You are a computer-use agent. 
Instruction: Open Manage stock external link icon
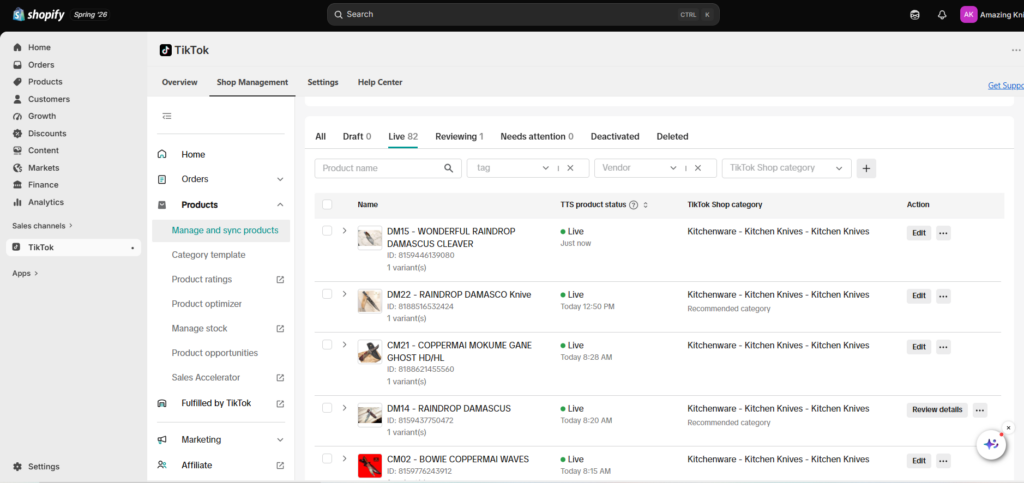280,328
